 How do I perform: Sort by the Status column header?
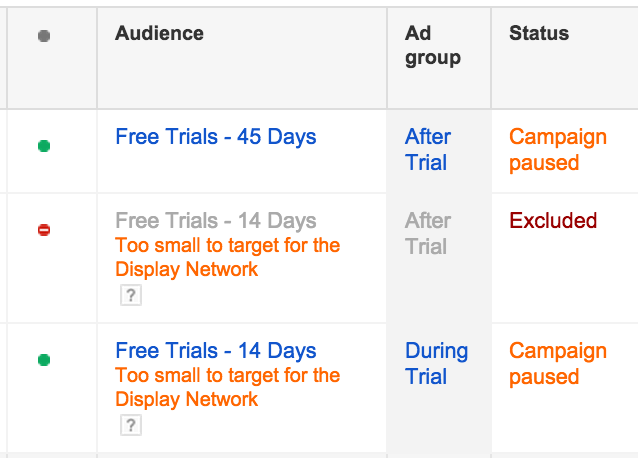pyautogui.click(x=539, y=33)
